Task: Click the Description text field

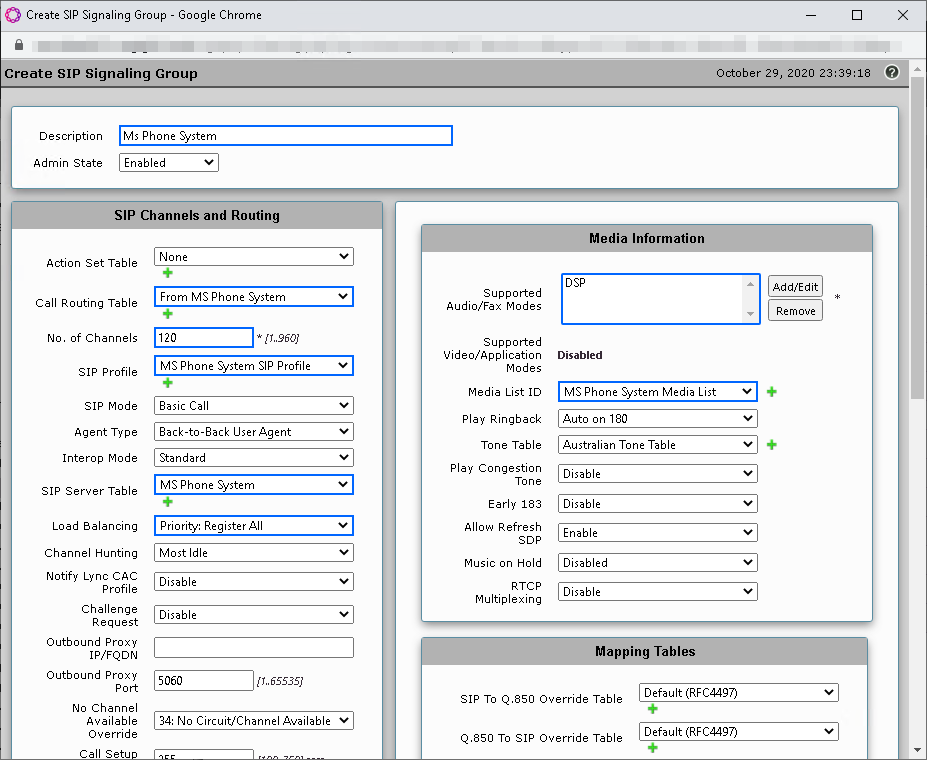Action: click(x=286, y=135)
